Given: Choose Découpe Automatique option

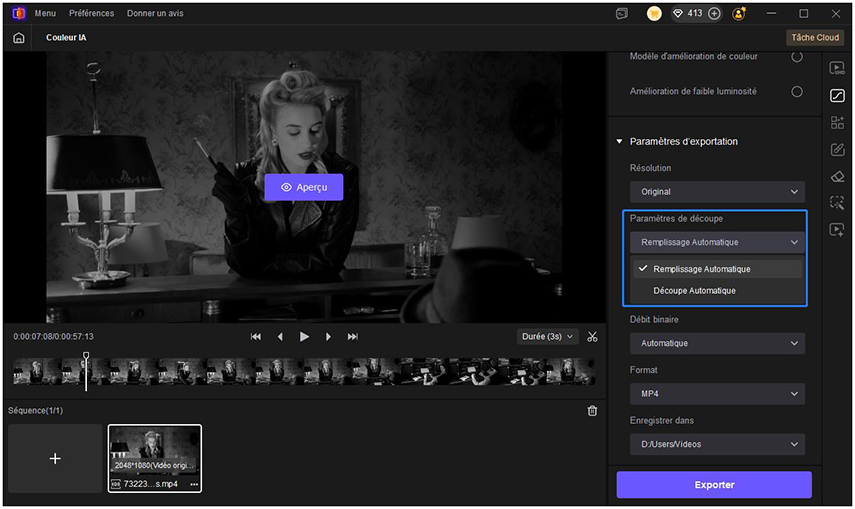Looking at the screenshot, I should (717, 291).
